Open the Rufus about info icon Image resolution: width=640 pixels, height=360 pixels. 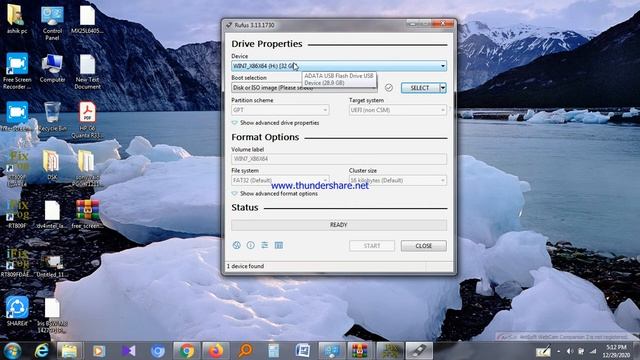tap(251, 245)
